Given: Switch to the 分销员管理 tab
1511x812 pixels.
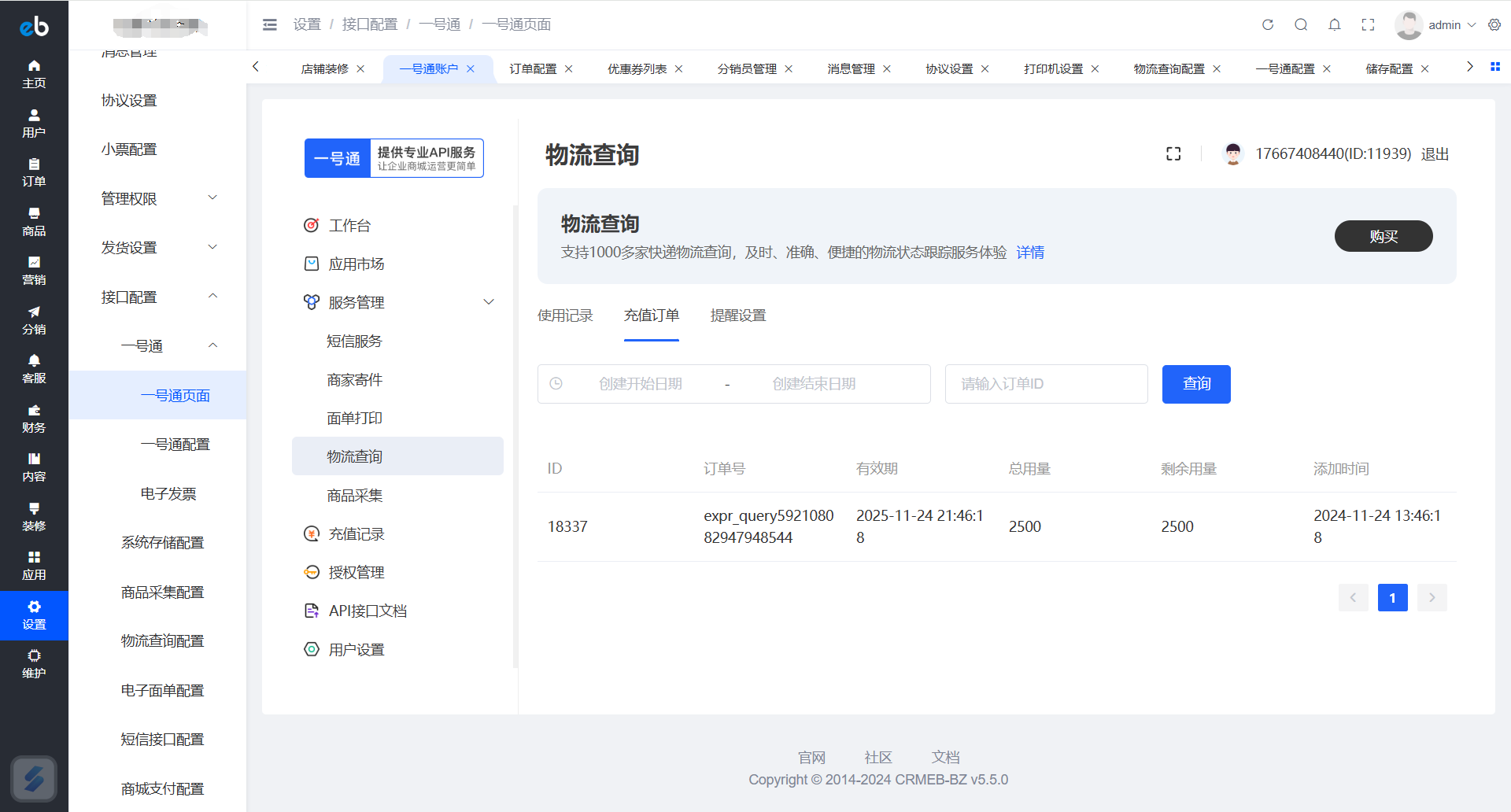Looking at the screenshot, I should tap(747, 69).
